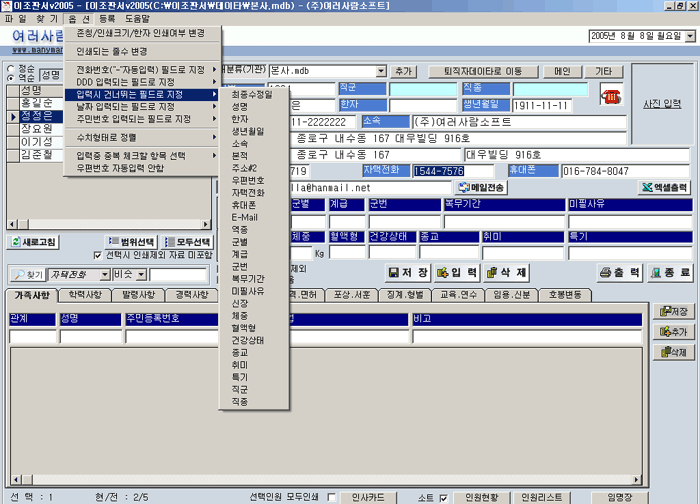Viewport: 700px width, 504px height.
Task: Toggle 선택시 인쇄제외 자료 미포함 checkbox
Action: click(x=97, y=255)
